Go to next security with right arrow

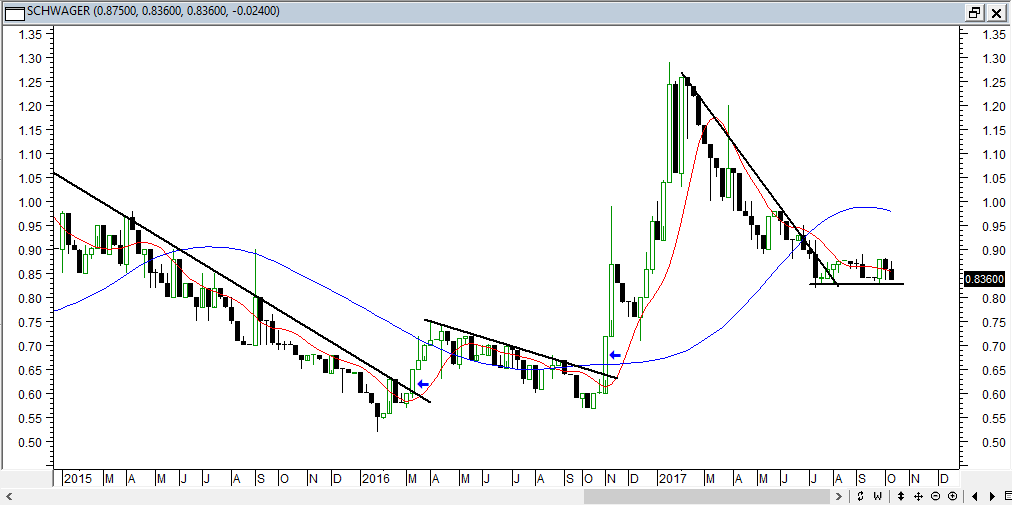993,496
